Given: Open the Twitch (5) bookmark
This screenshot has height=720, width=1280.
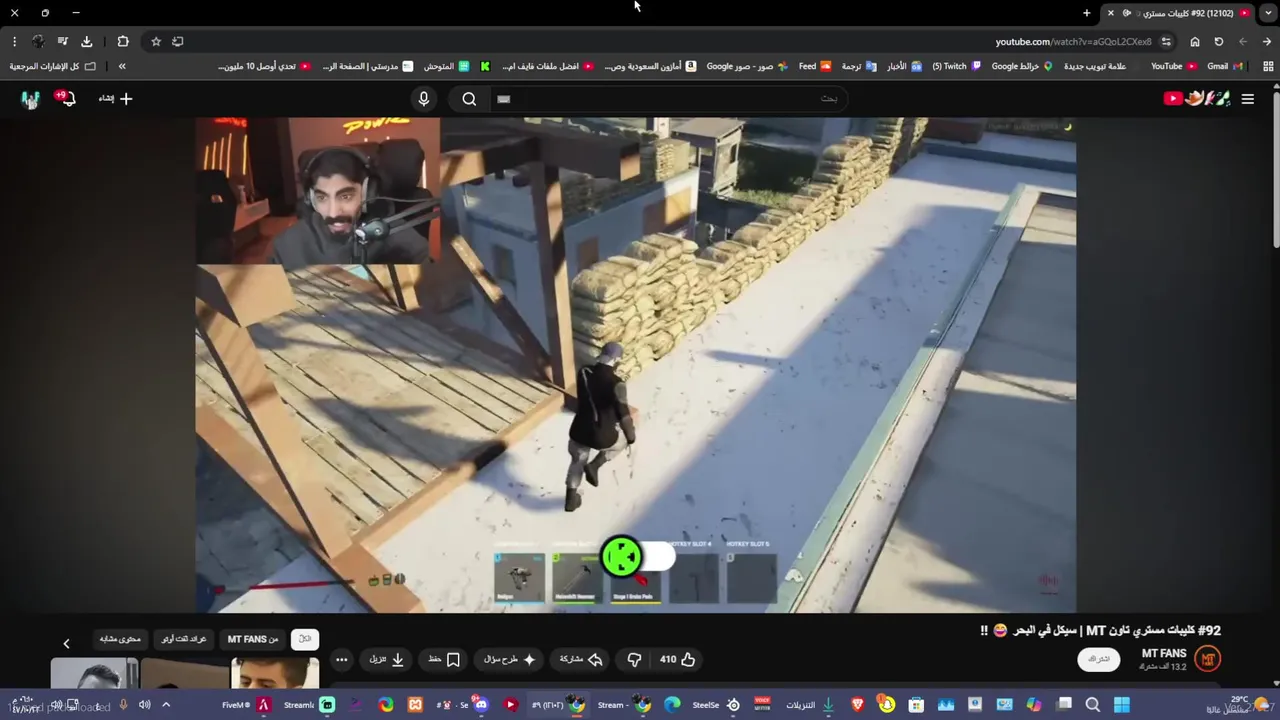Looking at the screenshot, I should pos(957,66).
